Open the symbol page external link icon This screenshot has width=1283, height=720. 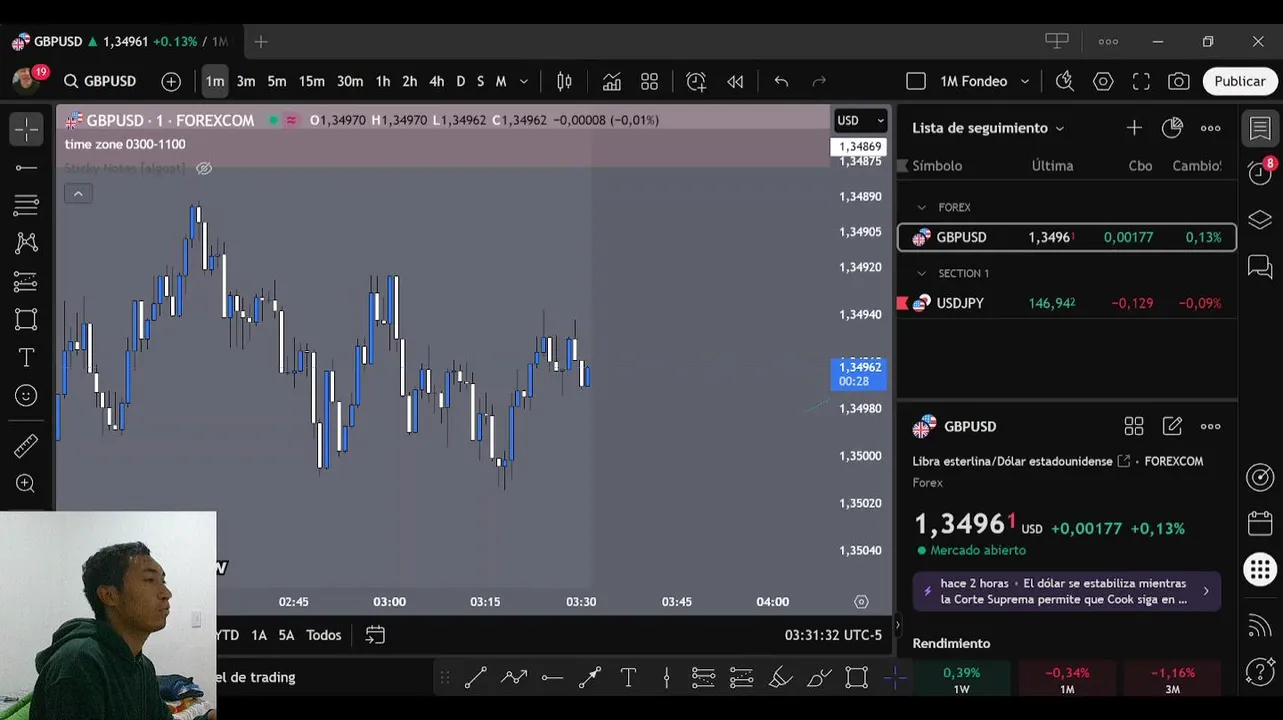1123,461
